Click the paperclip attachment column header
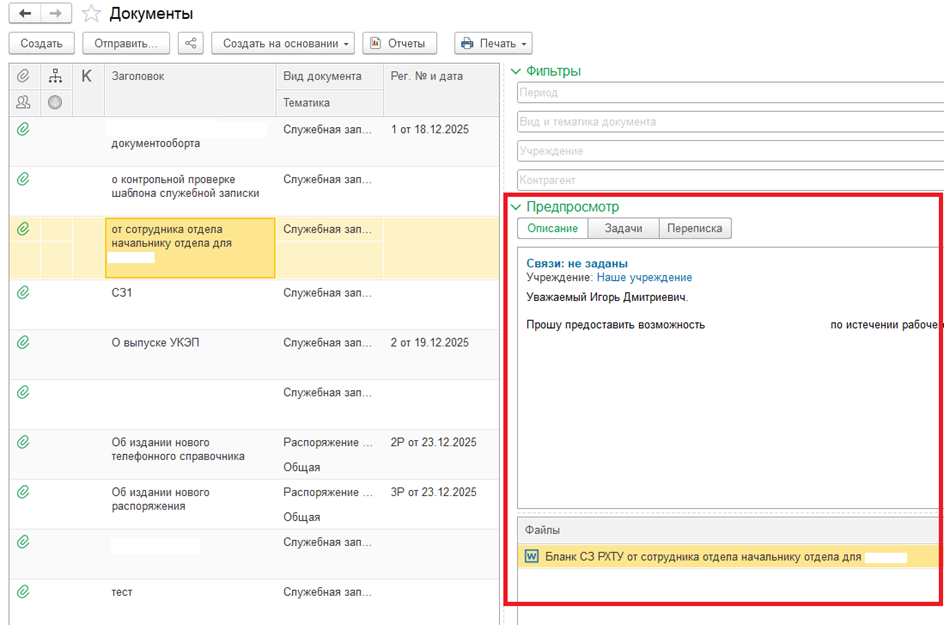This screenshot has height=625, width=944. [x=23, y=76]
